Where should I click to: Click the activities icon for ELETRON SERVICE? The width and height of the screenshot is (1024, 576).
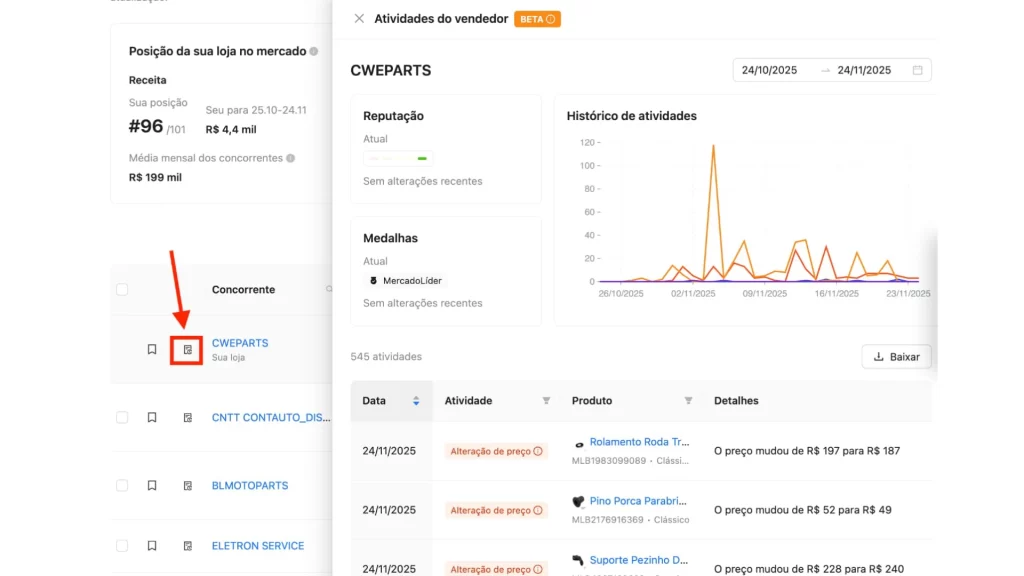click(x=187, y=545)
